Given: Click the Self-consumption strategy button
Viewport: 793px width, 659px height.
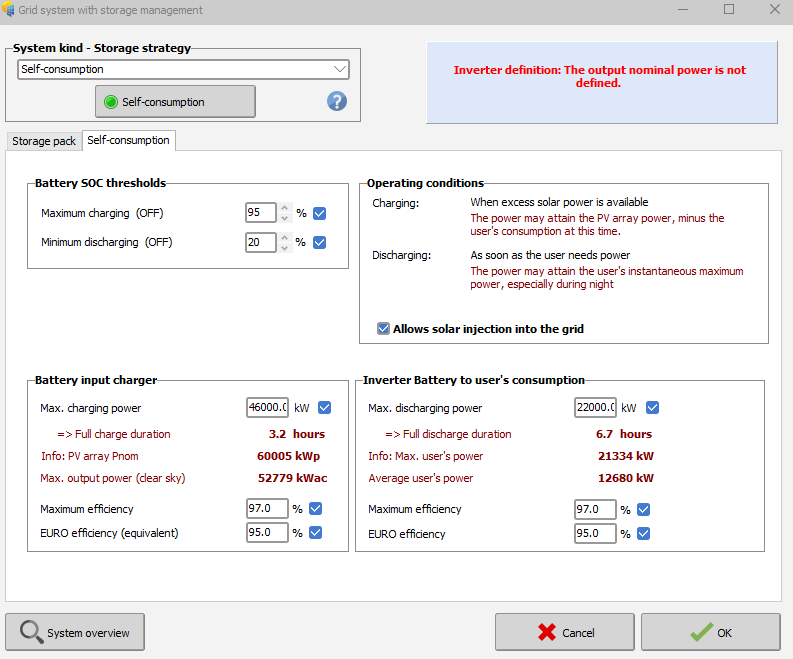Looking at the screenshot, I should point(175,102).
